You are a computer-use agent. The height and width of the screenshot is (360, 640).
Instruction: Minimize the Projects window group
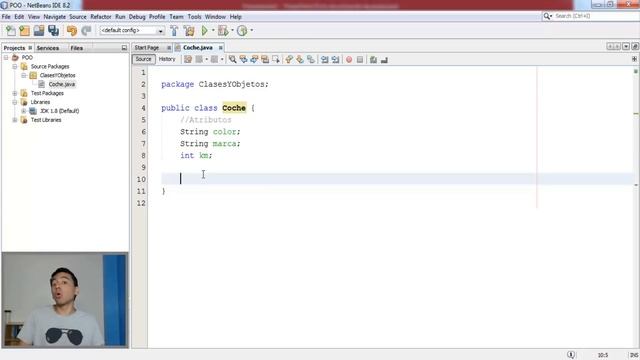click(x=124, y=48)
